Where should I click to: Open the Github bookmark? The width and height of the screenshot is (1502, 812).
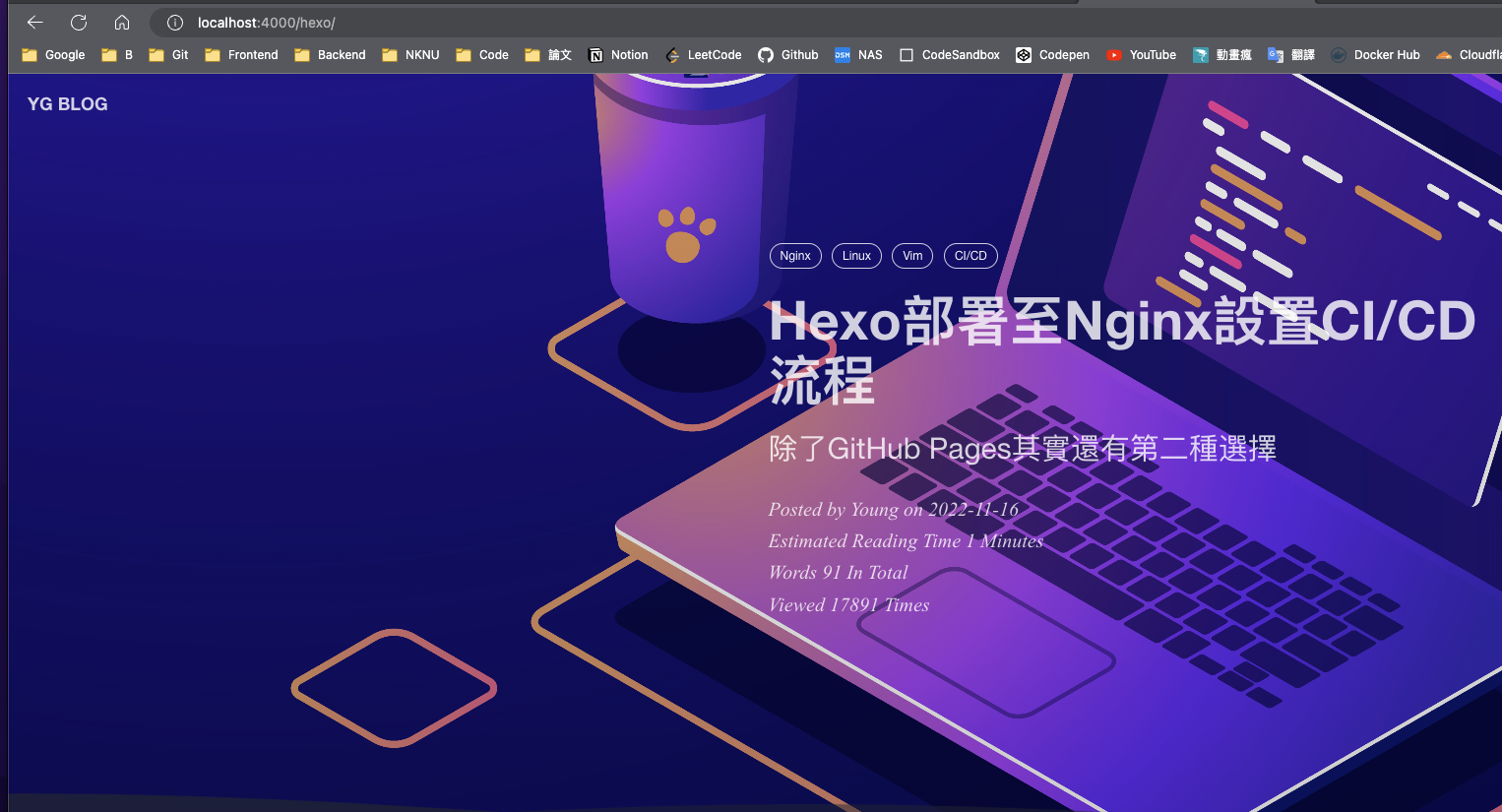point(787,55)
